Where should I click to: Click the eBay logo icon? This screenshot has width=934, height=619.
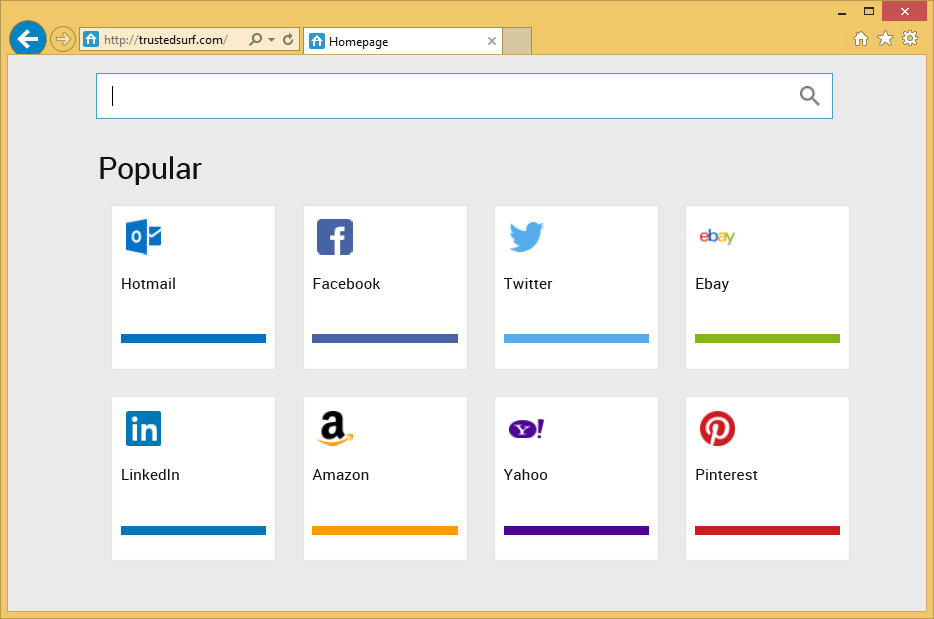(x=717, y=237)
